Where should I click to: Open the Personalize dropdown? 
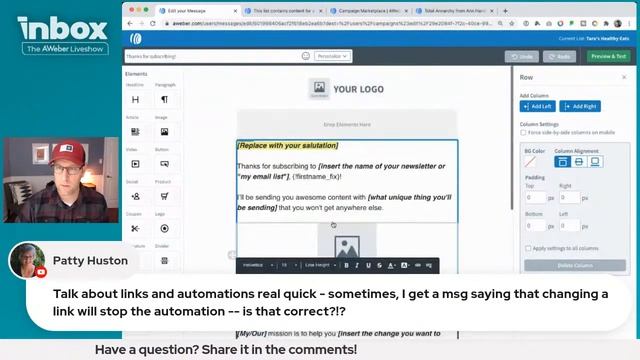click(x=332, y=56)
